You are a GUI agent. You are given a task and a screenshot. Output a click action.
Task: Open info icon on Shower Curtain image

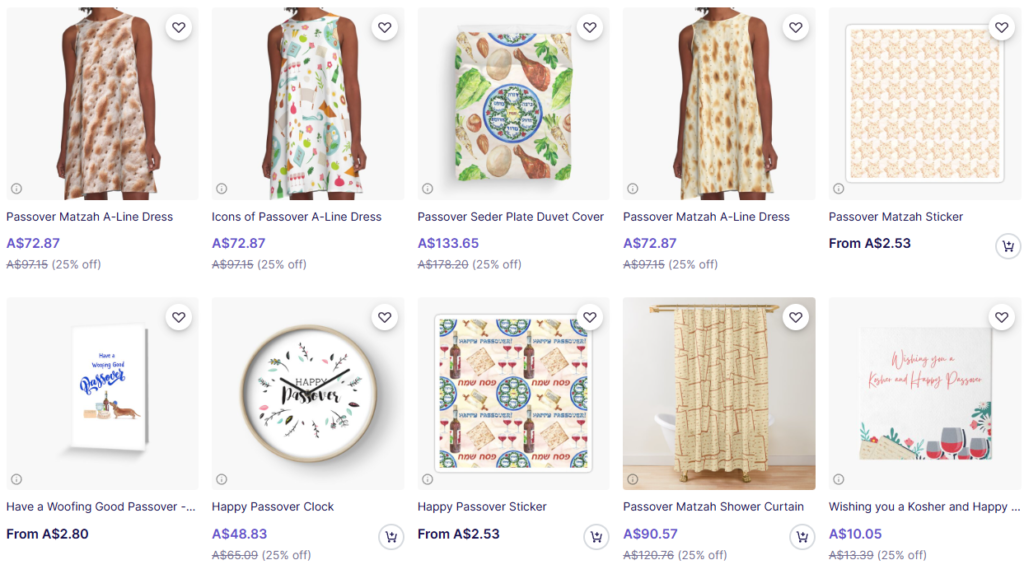pyautogui.click(x=633, y=479)
